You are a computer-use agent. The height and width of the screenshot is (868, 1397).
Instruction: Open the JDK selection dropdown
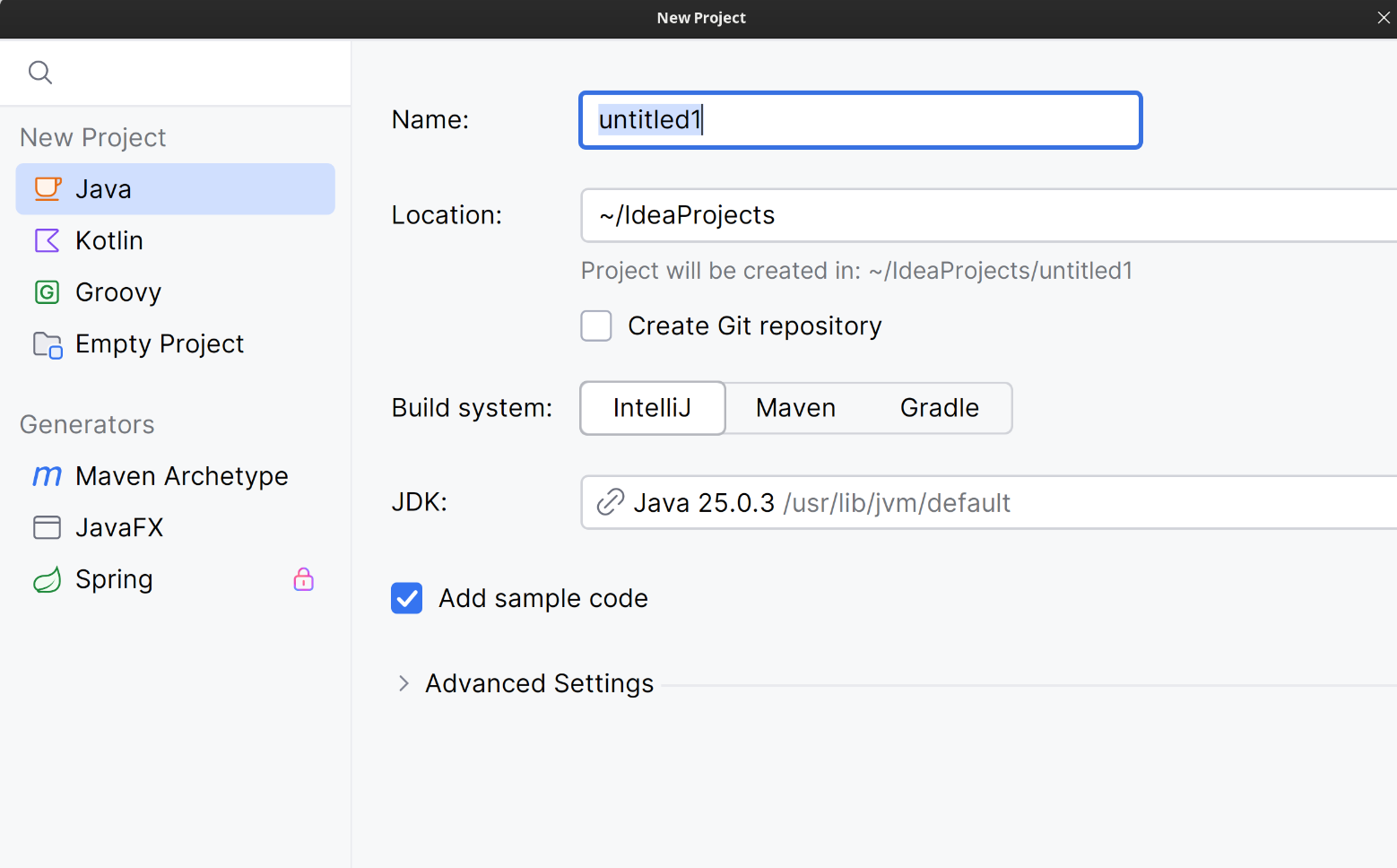pos(989,502)
